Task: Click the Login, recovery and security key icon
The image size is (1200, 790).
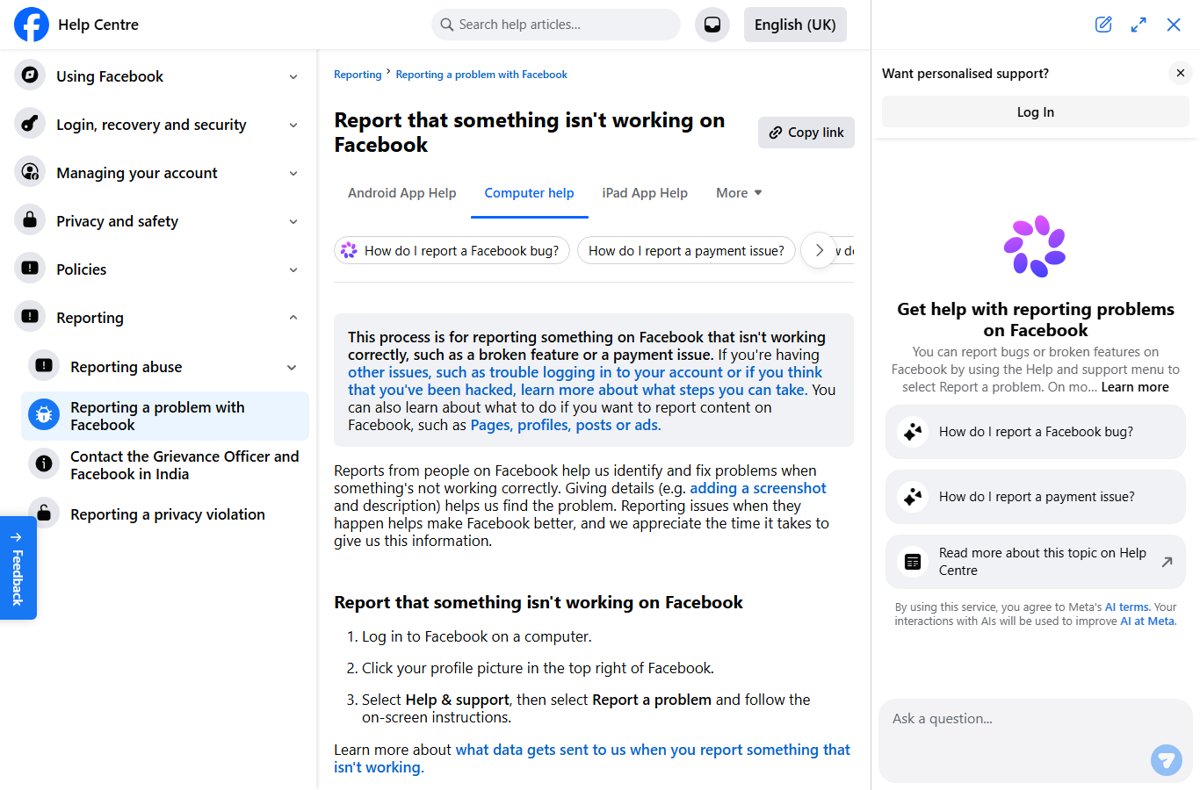Action: [30, 124]
